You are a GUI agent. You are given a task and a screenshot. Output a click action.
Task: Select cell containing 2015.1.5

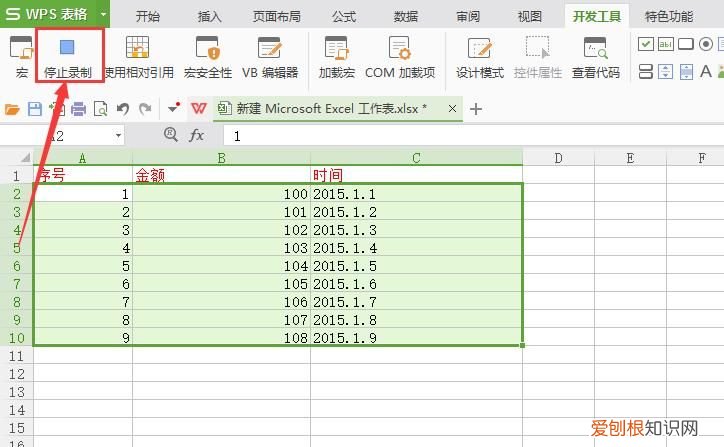pyautogui.click(x=416, y=266)
